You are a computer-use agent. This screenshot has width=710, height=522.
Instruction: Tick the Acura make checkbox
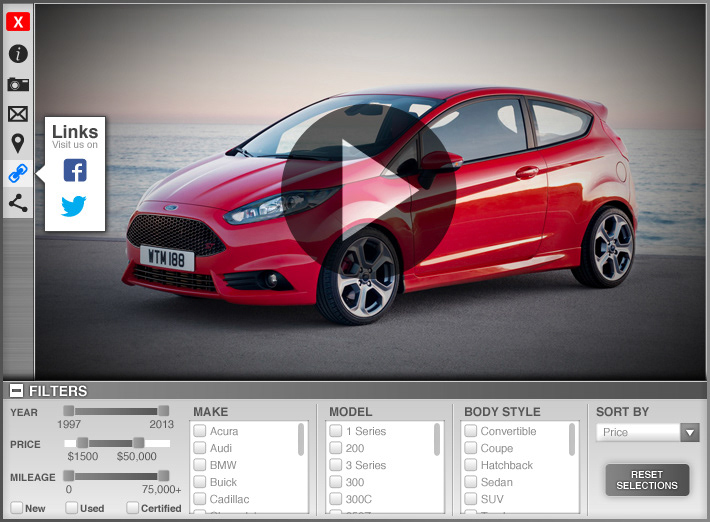coord(200,431)
